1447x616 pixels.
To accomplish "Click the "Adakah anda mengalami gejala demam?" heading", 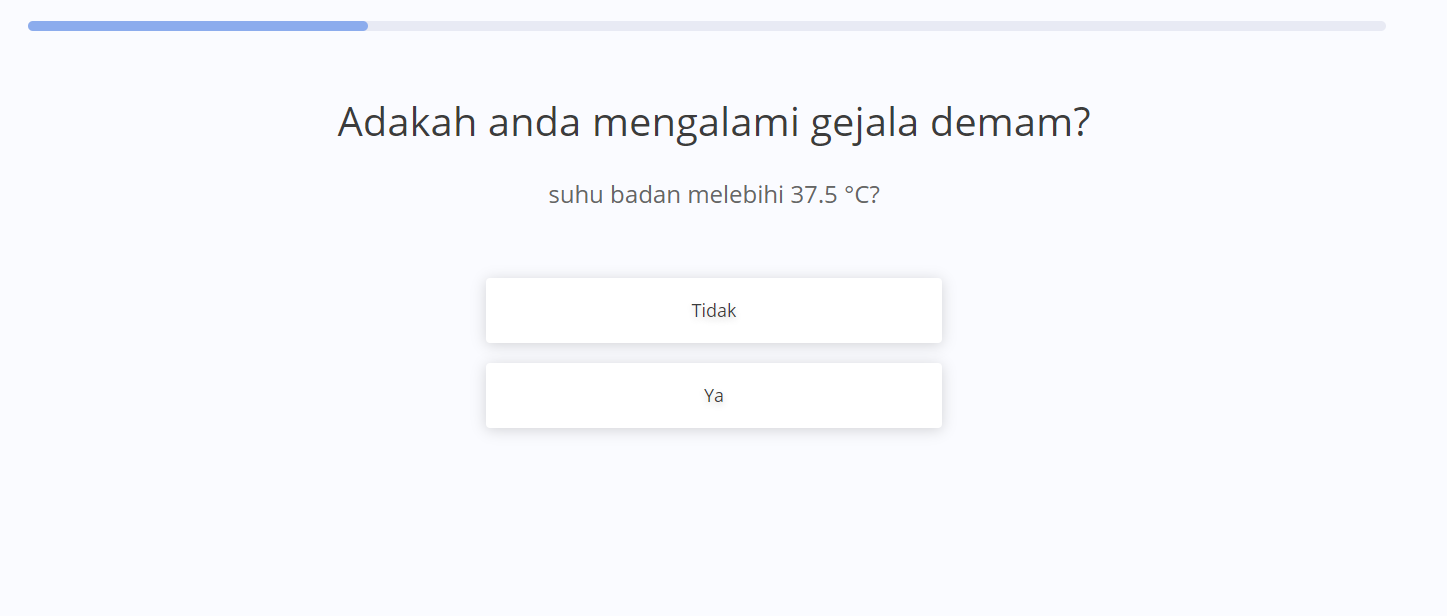I will point(713,123).
